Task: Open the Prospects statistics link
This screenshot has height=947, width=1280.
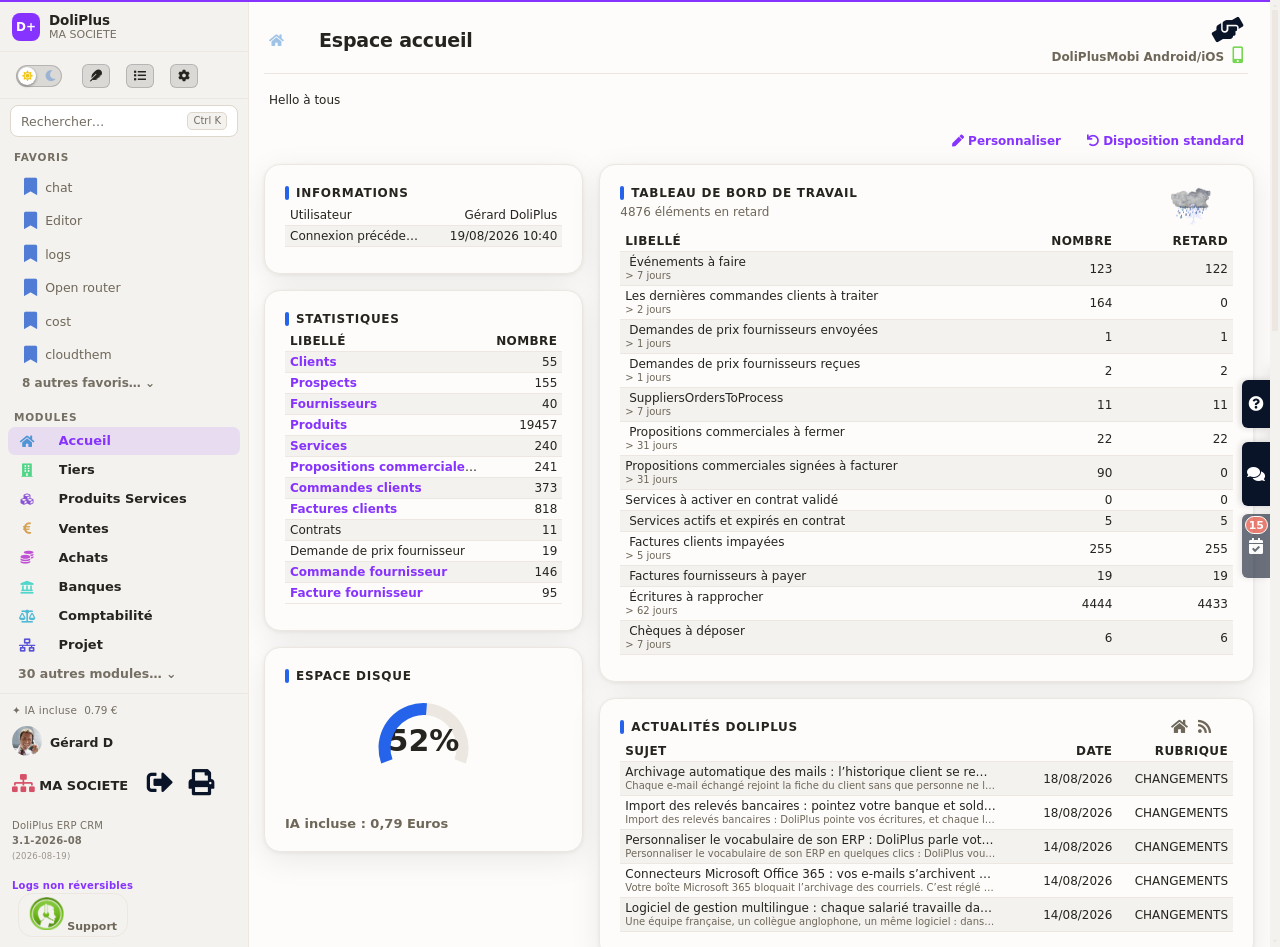Action: pyautogui.click(x=323, y=383)
